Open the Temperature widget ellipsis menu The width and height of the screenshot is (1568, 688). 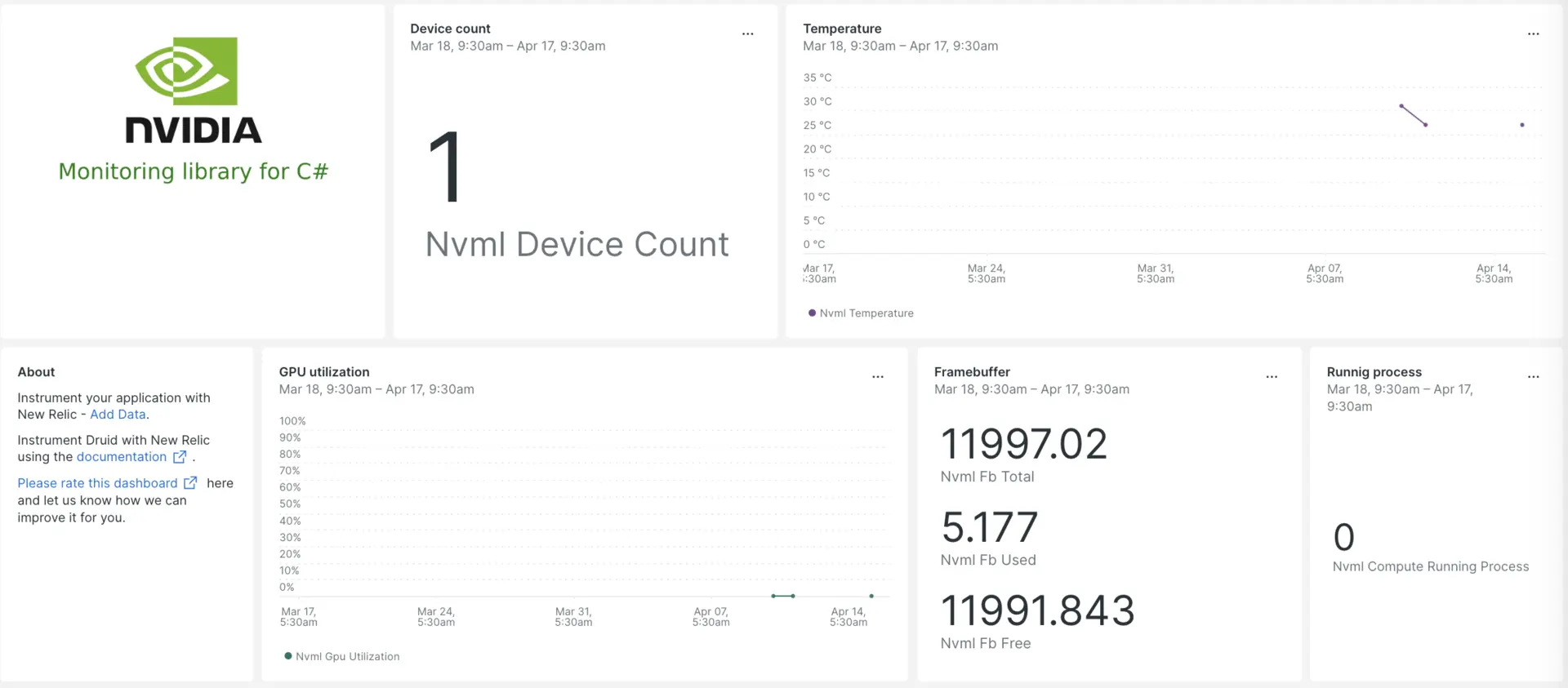pos(1533,34)
